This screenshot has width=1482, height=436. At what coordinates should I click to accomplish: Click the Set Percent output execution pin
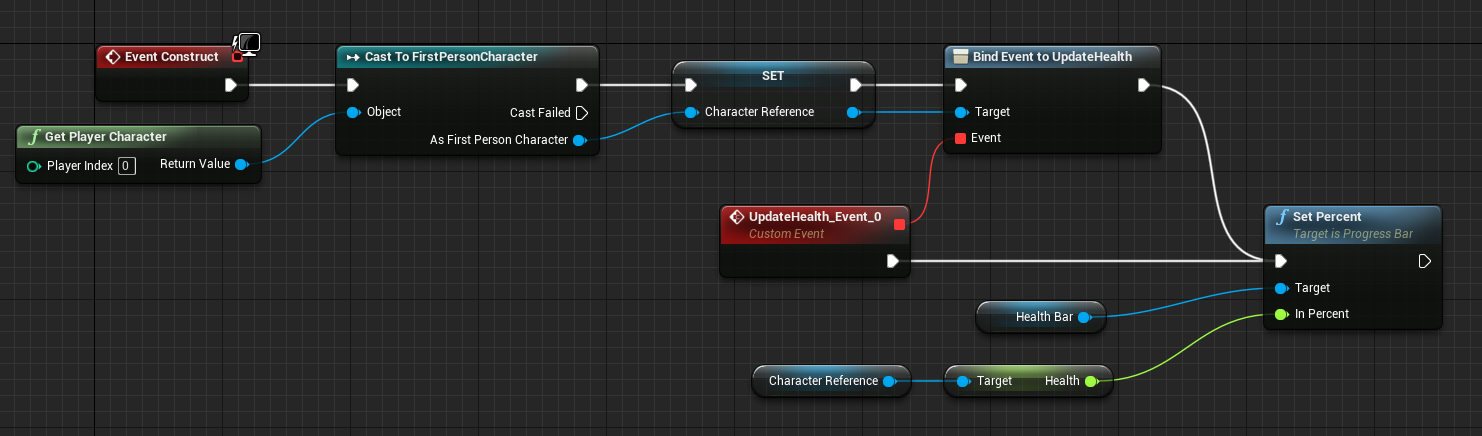pyautogui.click(x=1425, y=261)
